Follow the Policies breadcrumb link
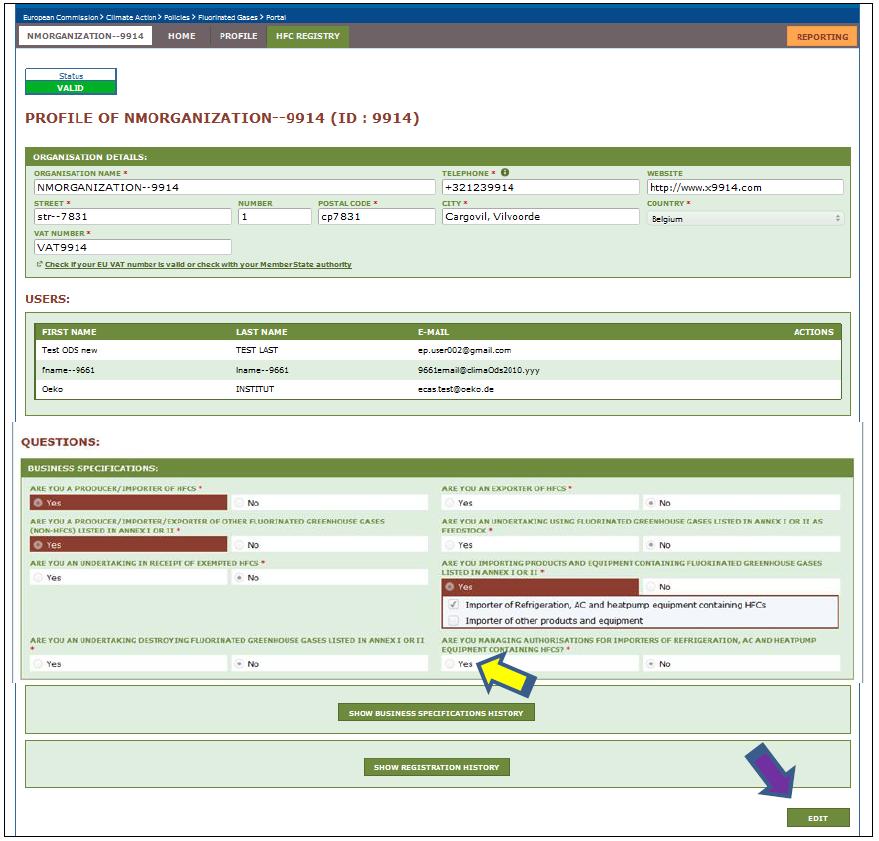The image size is (879, 841). tap(177, 17)
